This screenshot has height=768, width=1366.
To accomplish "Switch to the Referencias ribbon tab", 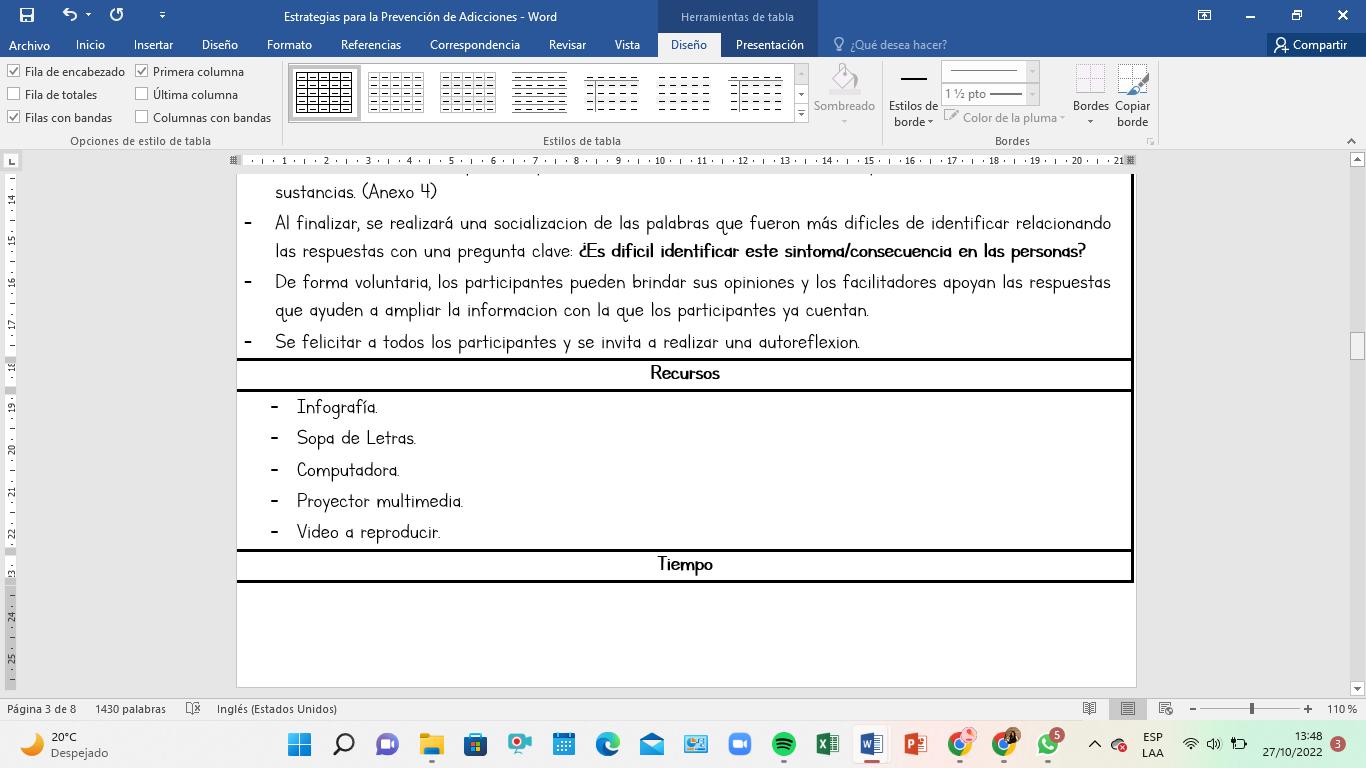I will coord(370,45).
